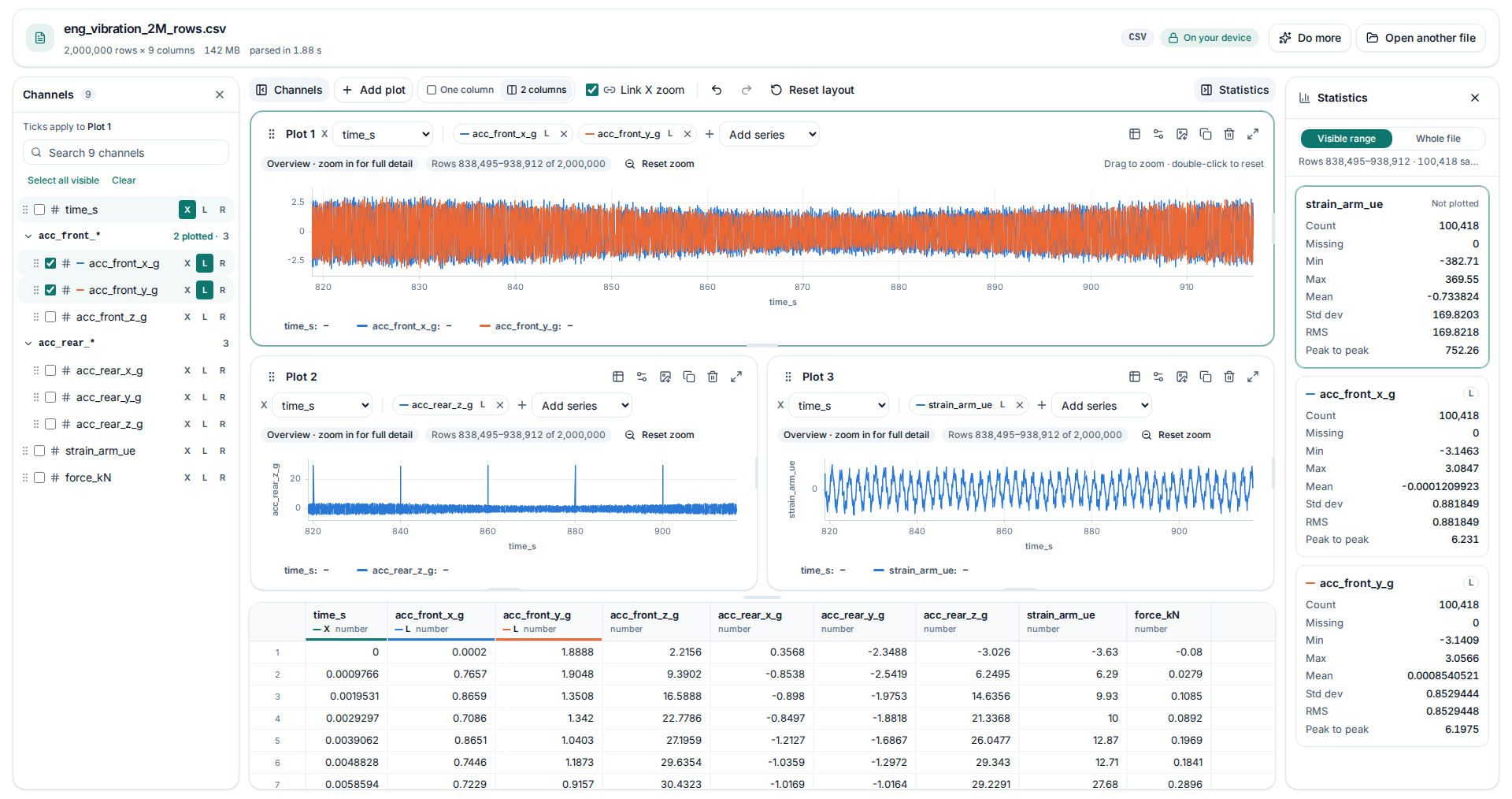Remove acc_front_x_g series from Plot 1

(x=564, y=134)
